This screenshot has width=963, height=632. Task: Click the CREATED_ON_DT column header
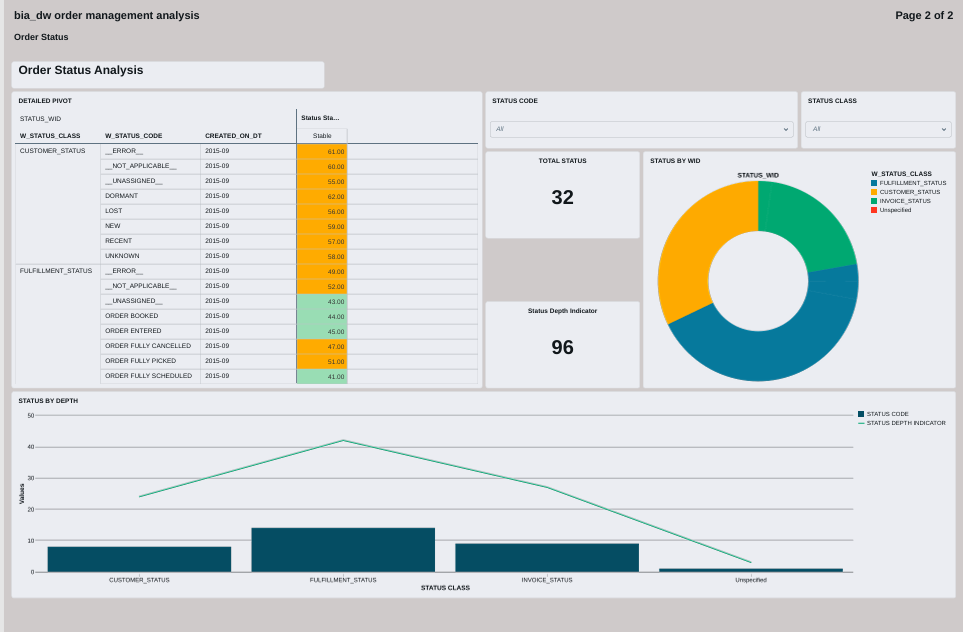233,136
